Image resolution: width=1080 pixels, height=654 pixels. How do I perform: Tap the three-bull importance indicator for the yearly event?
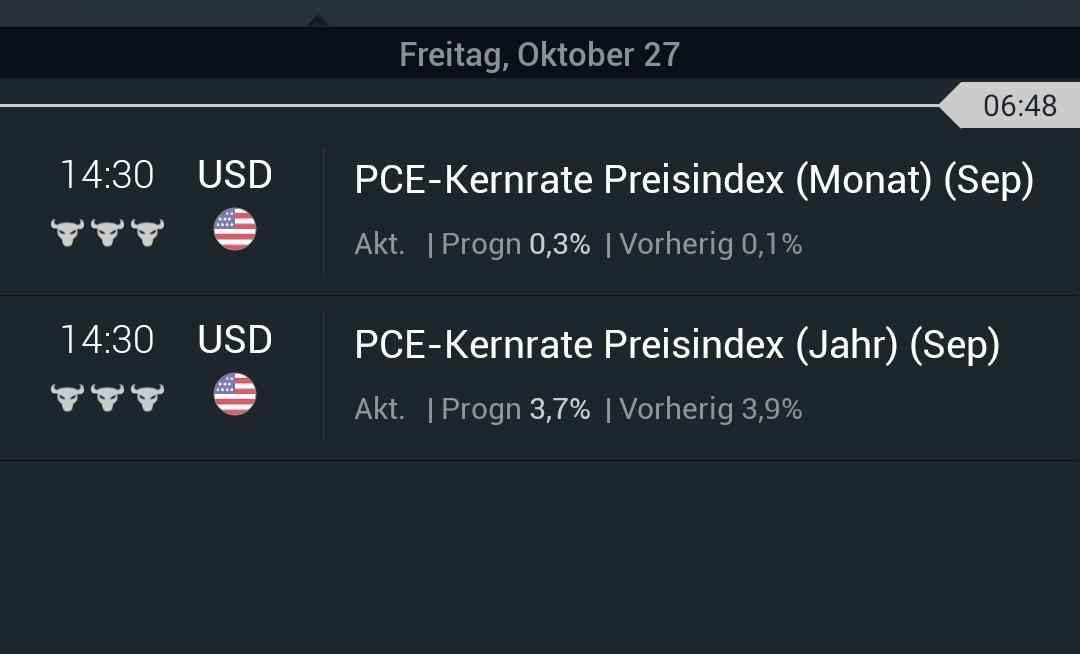(x=107, y=398)
